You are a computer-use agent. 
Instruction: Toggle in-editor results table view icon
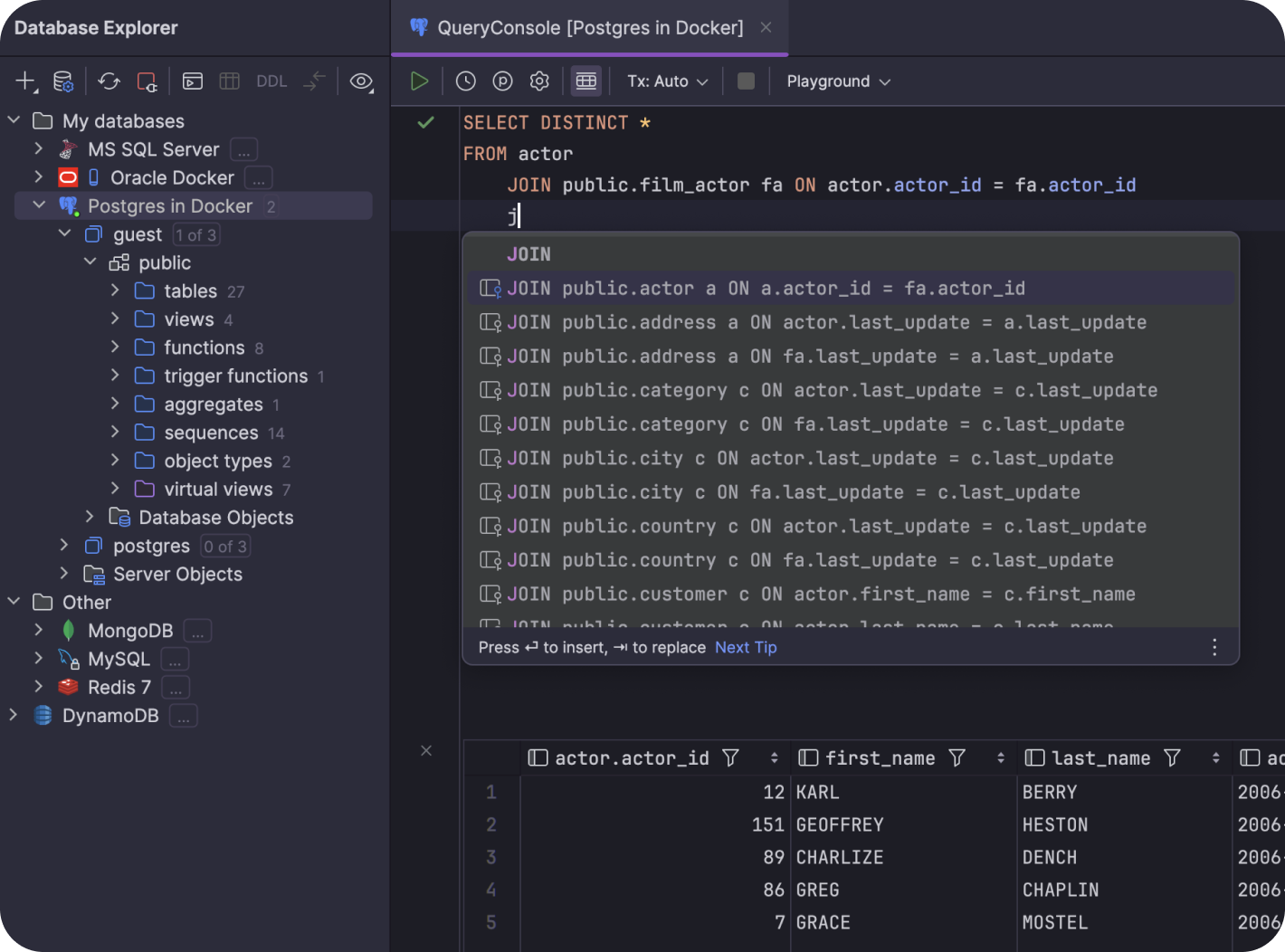(x=585, y=81)
